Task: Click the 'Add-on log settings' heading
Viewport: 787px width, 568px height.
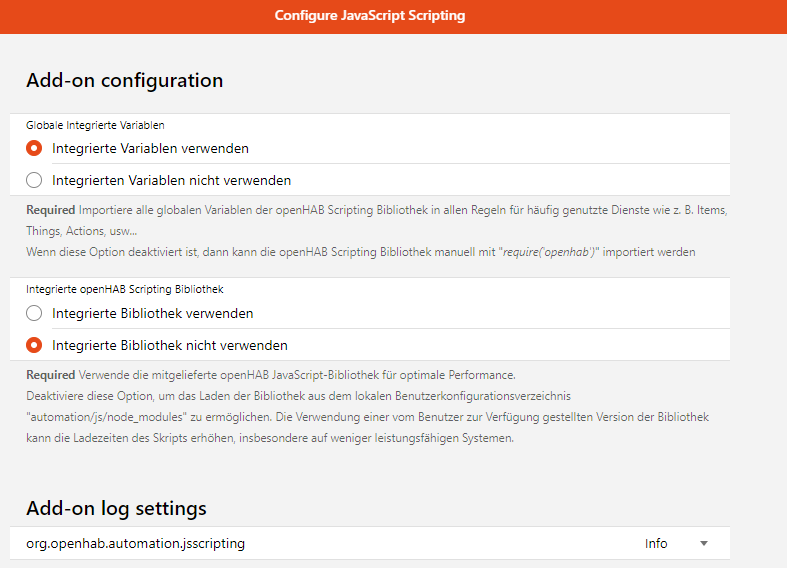Action: (116, 508)
